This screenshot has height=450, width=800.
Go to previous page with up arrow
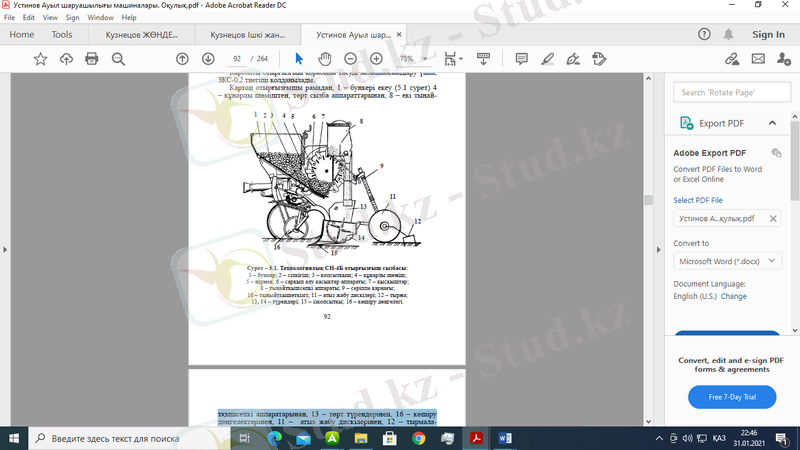pyautogui.click(x=182, y=59)
